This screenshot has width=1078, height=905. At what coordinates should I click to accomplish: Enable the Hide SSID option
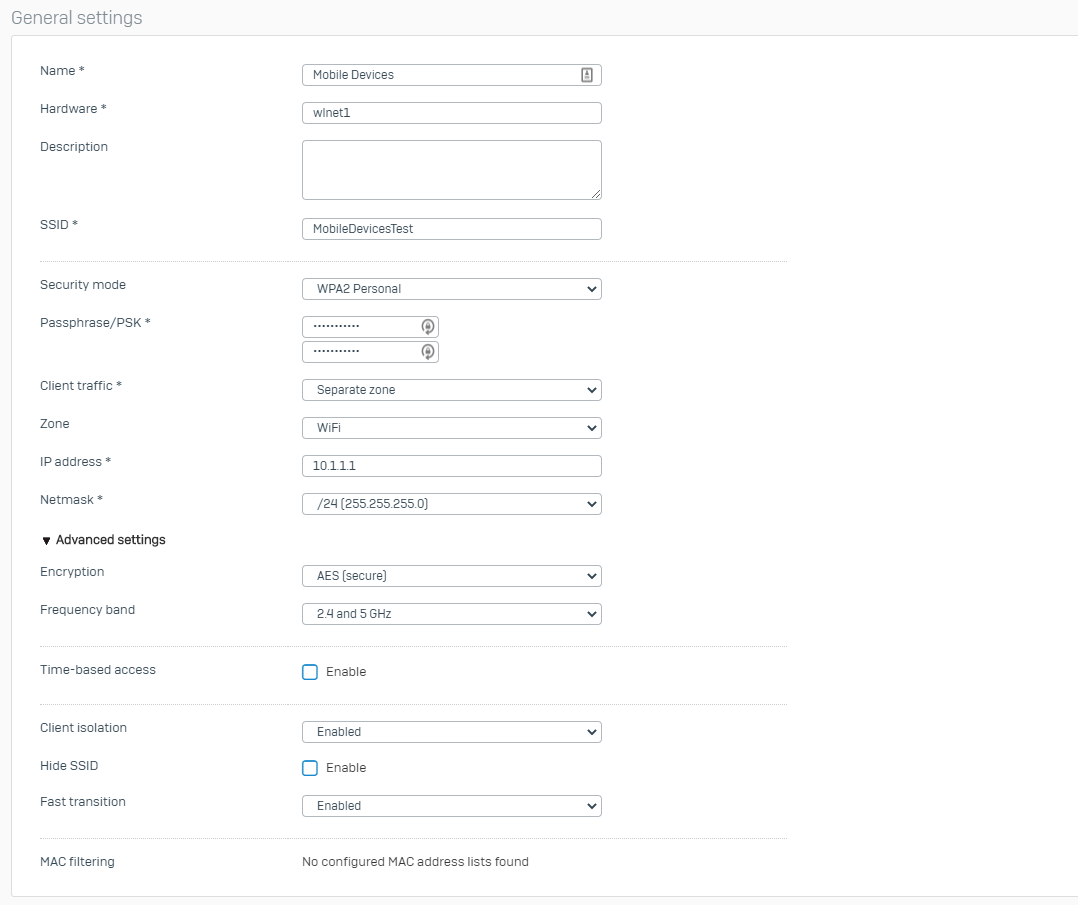pos(310,767)
